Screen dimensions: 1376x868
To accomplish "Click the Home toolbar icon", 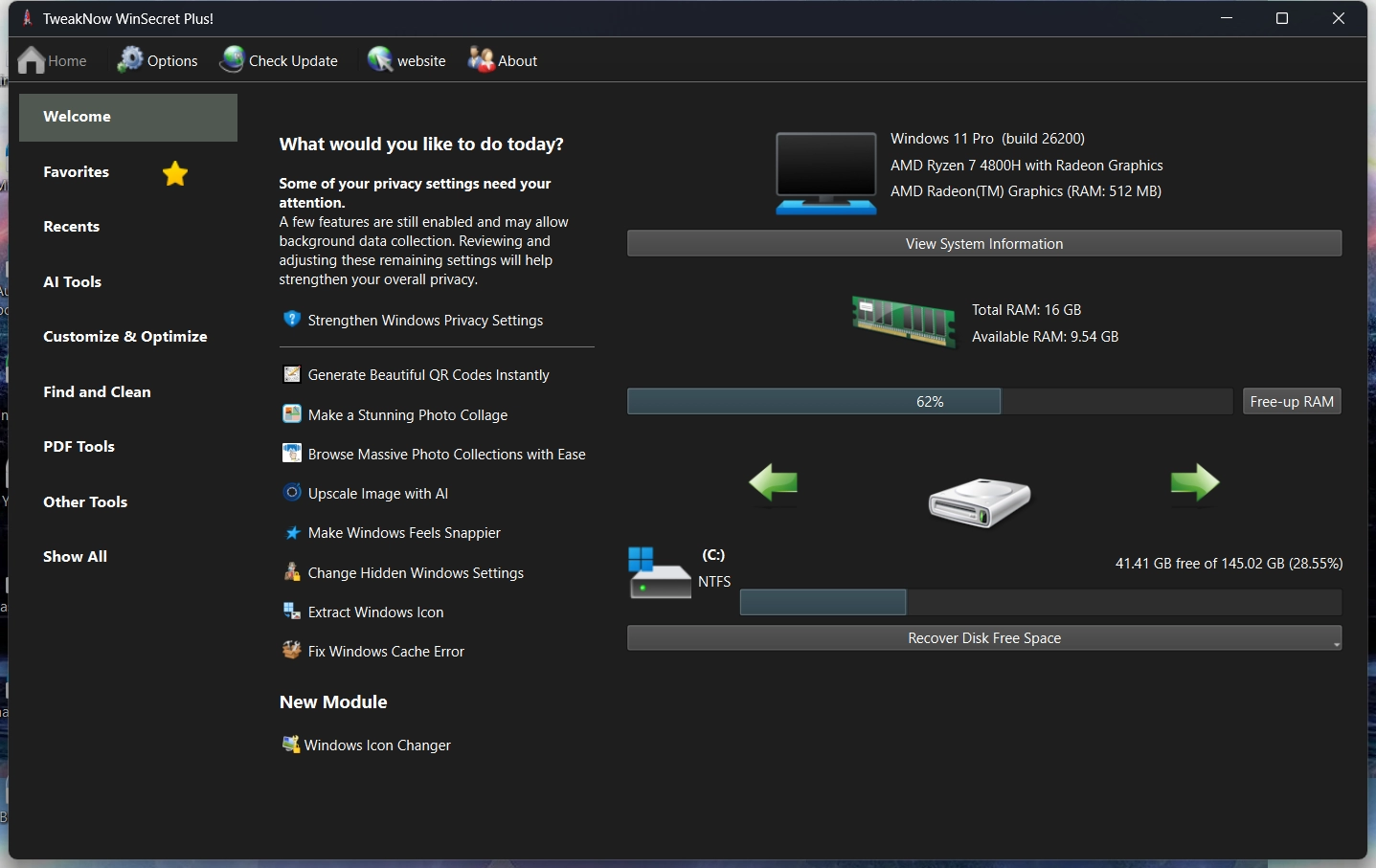I will coord(32,60).
